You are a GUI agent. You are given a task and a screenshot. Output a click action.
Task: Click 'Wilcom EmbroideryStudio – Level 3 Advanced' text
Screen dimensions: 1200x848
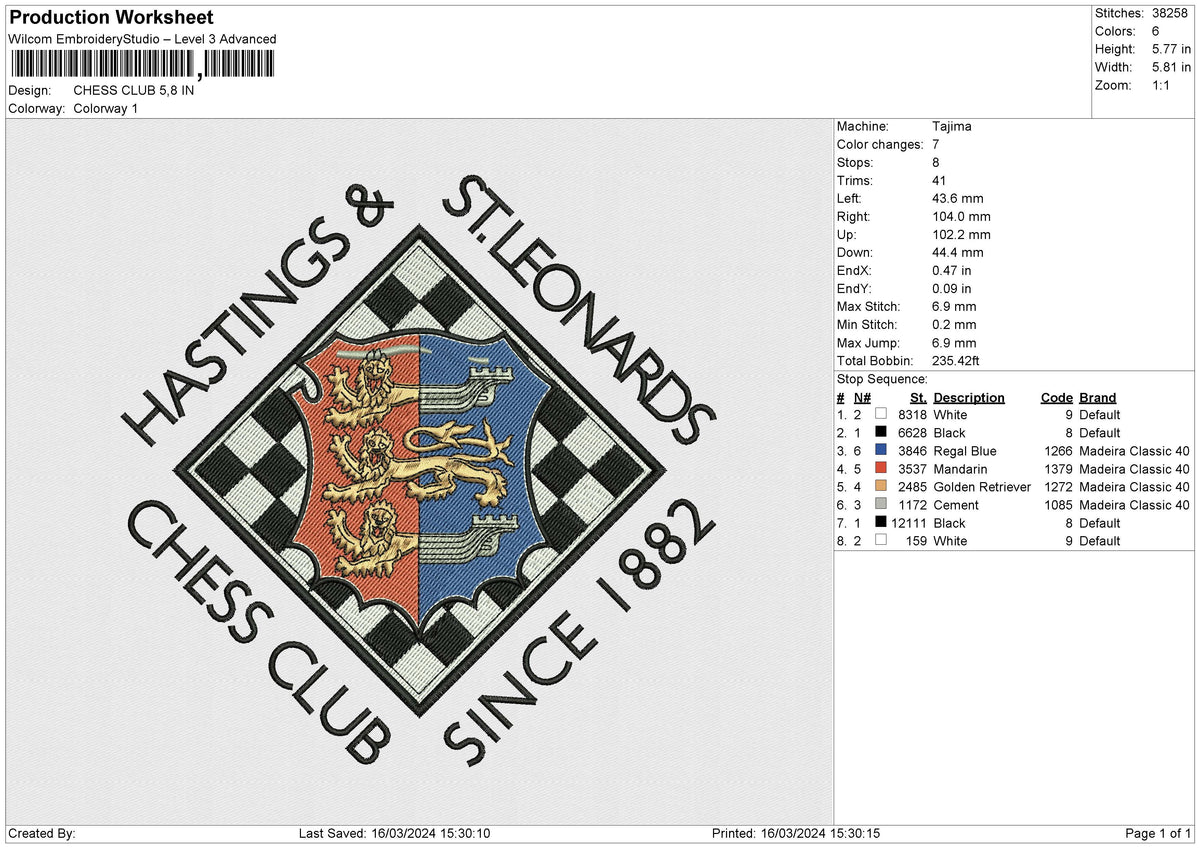pyautogui.click(x=142, y=39)
